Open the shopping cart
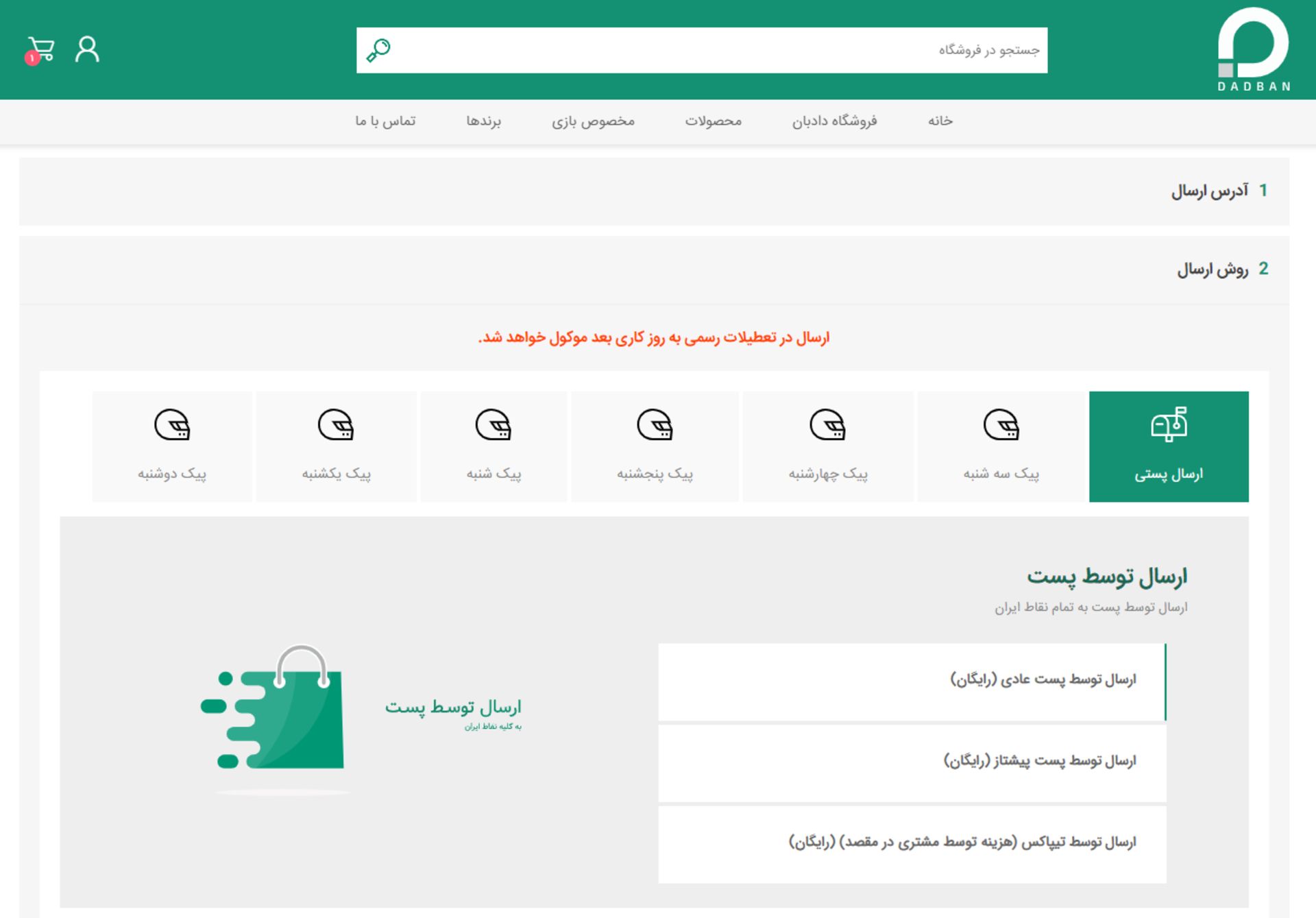 point(41,48)
